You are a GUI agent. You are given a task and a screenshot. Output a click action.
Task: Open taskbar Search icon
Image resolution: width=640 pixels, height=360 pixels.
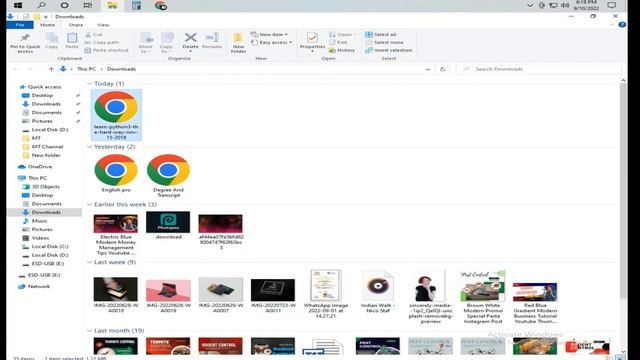[41, 5]
